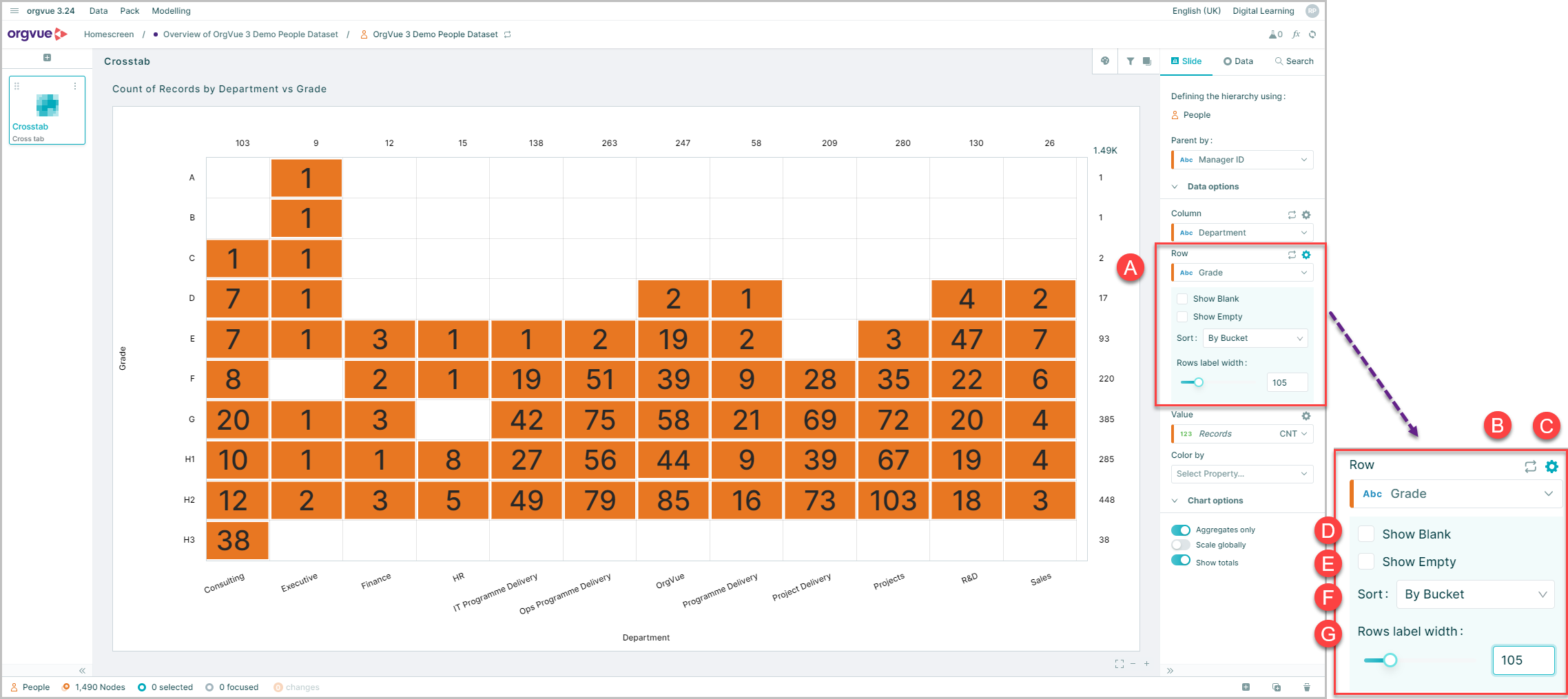Screen dimensions: 1568x699
Task: Duplicate the slide using the bottom bar icon
Action: [x=1277, y=687]
